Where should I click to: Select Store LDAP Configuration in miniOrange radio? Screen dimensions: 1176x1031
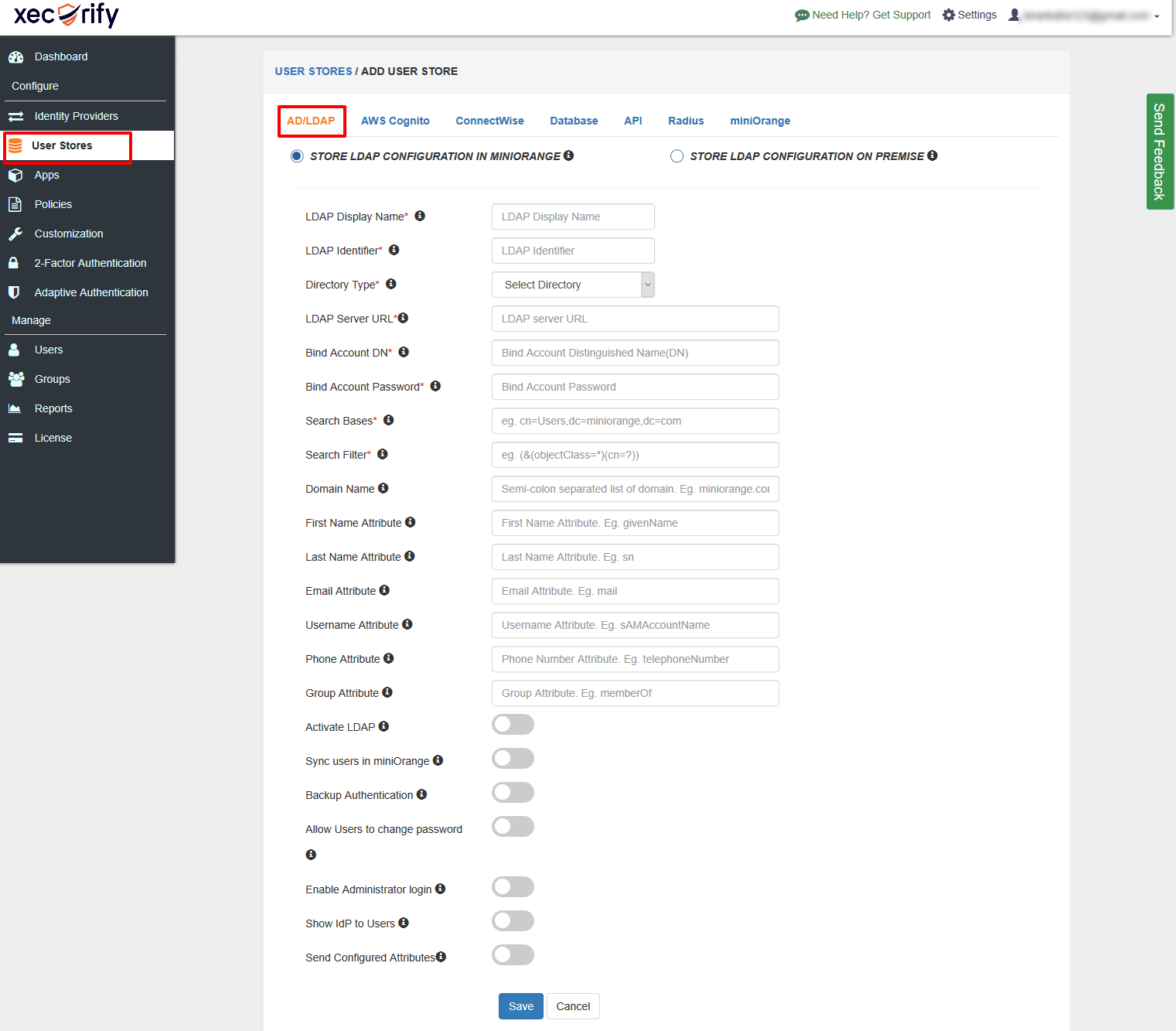tap(297, 156)
